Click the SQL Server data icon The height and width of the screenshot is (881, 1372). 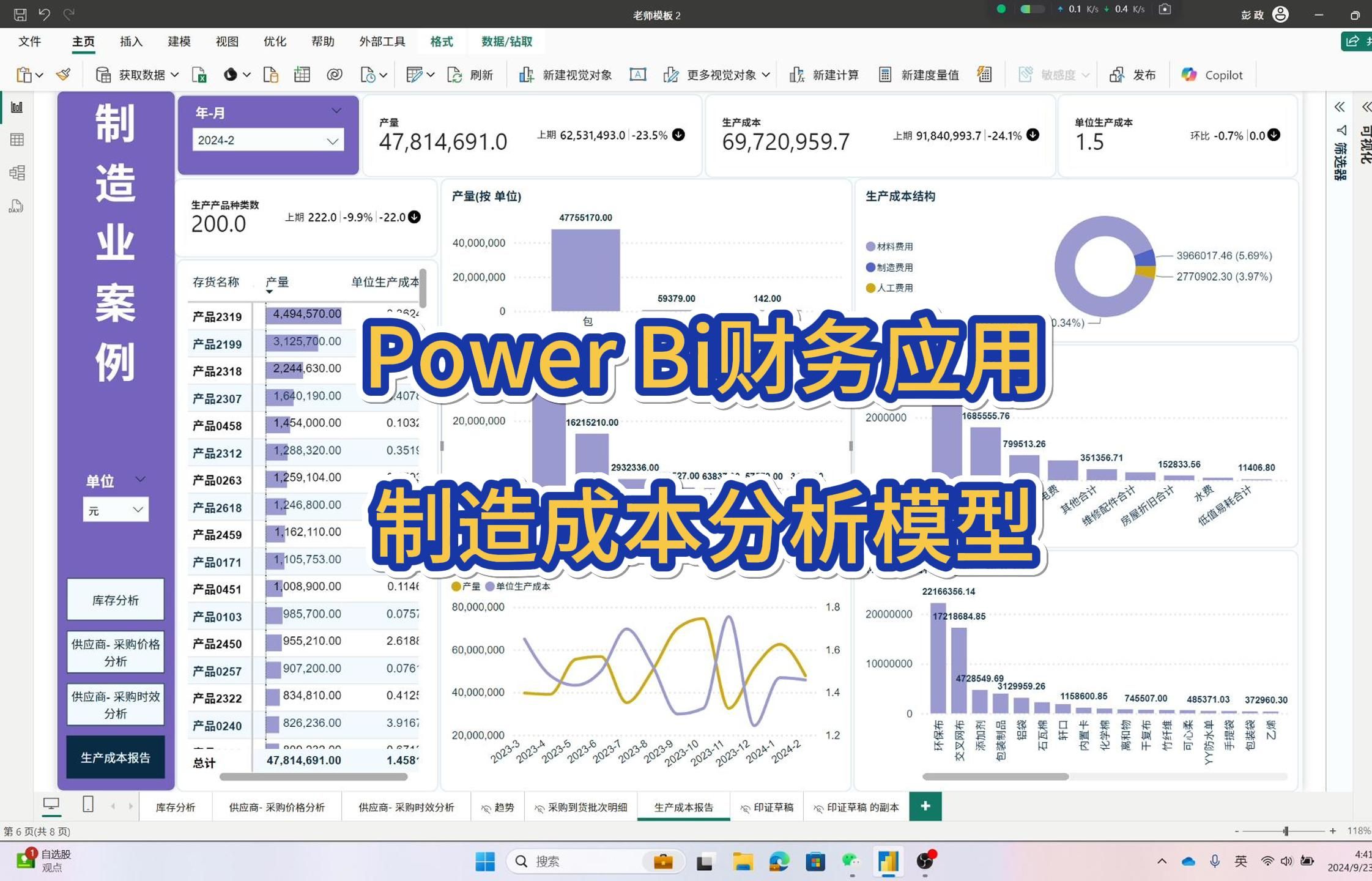tap(270, 75)
